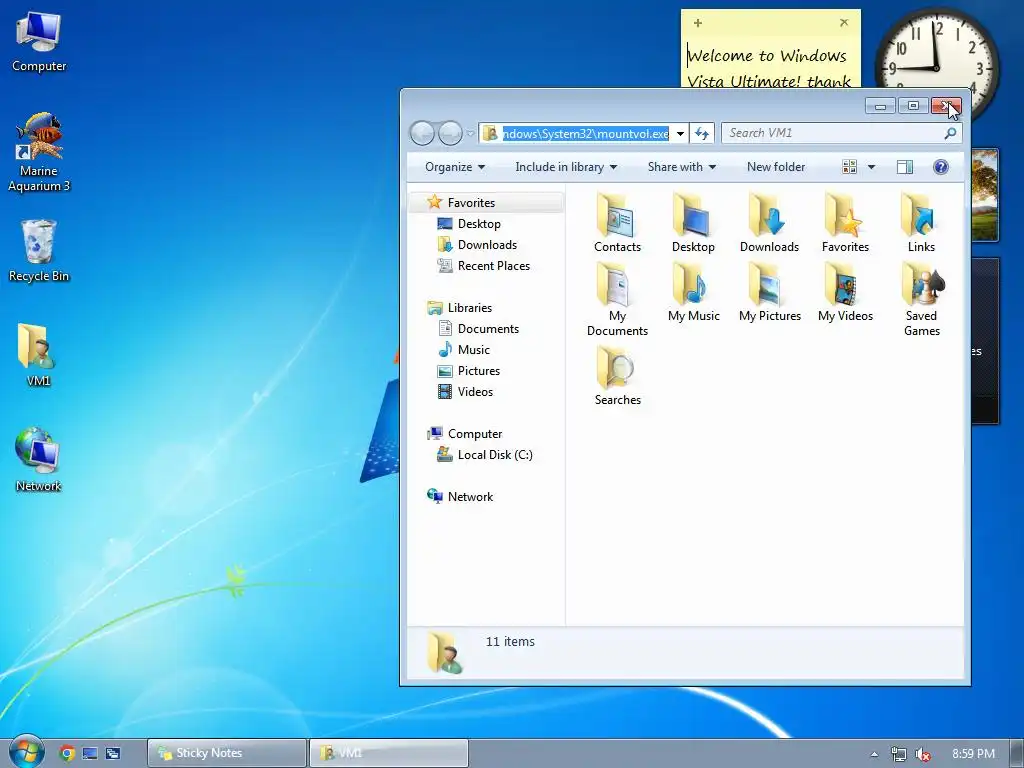
Task: Select VM1 user folder on desktop
Action: click(x=38, y=355)
